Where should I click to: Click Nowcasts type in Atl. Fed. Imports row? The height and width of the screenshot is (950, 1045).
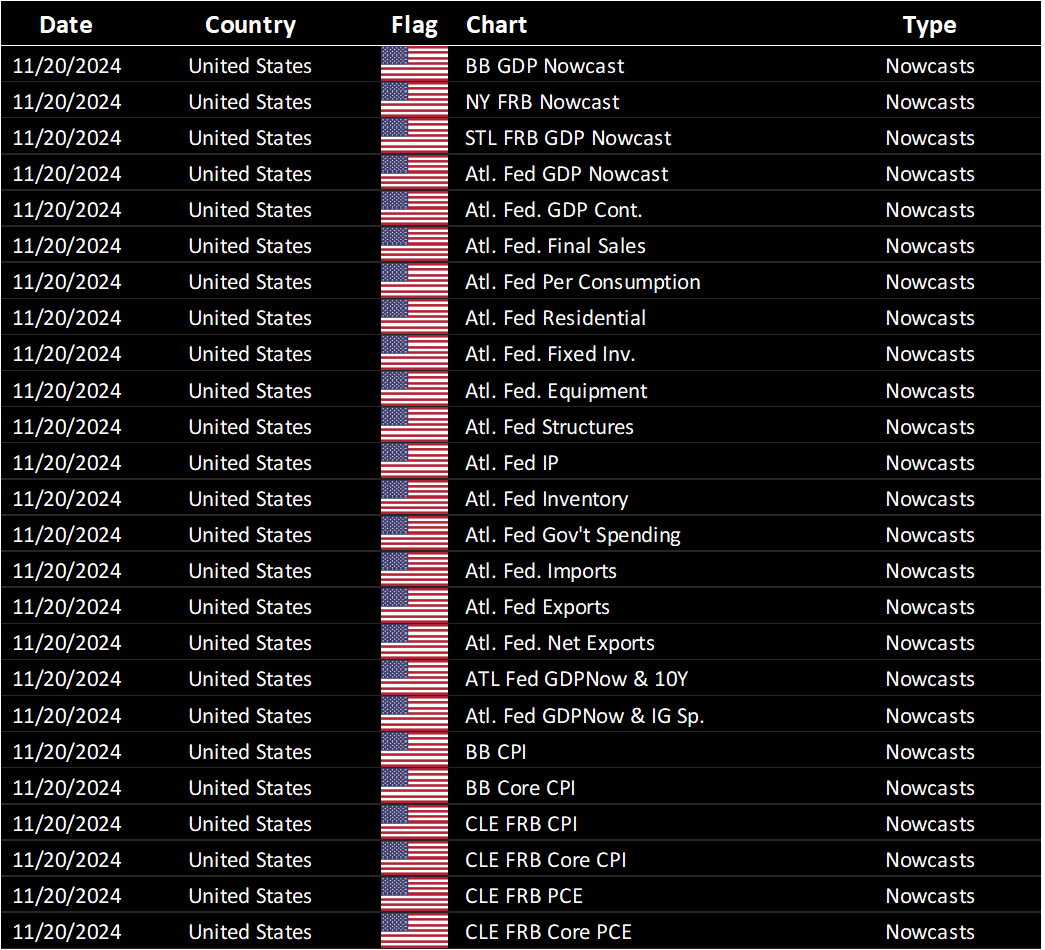click(x=930, y=571)
